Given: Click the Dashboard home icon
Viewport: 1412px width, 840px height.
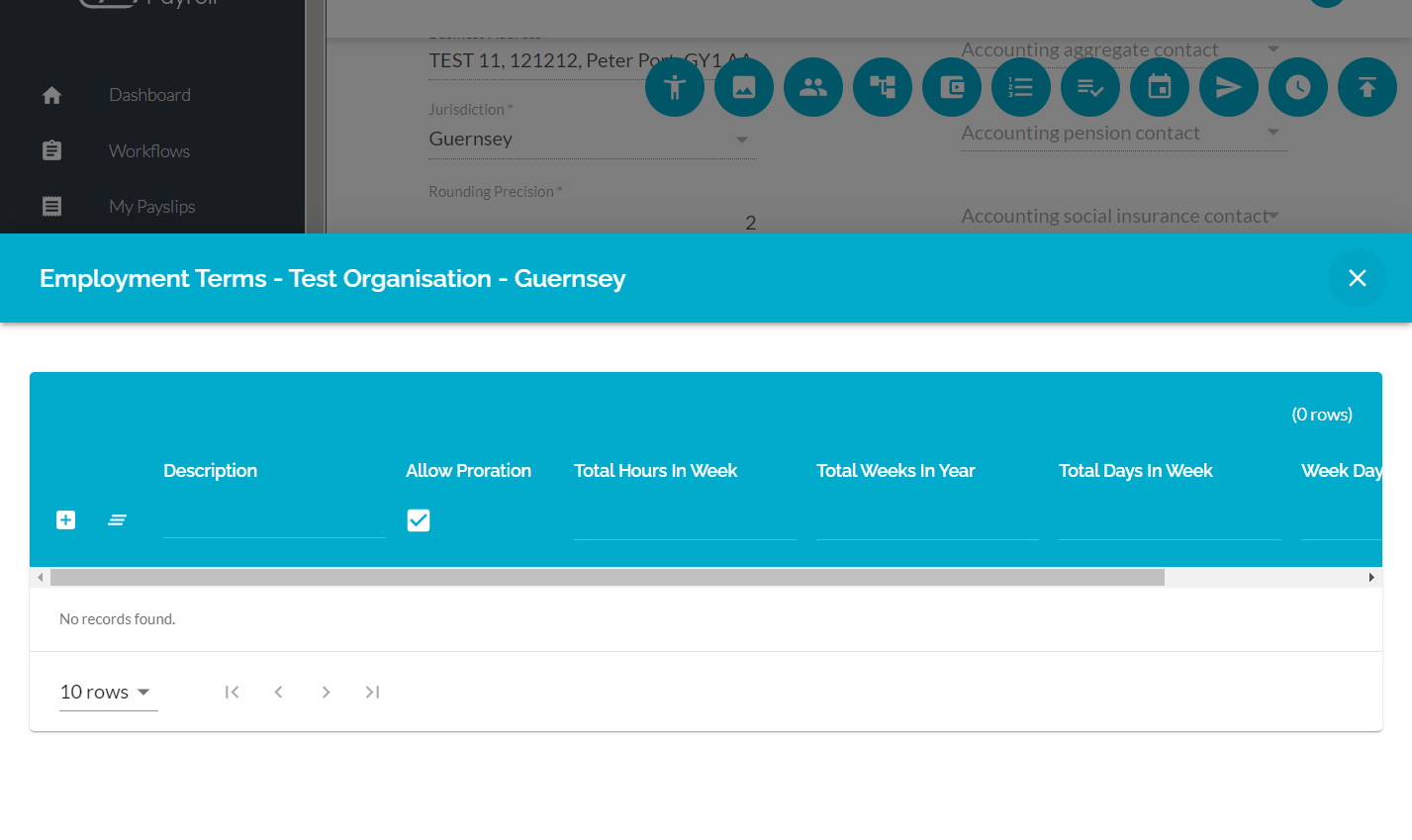Looking at the screenshot, I should click(x=52, y=95).
